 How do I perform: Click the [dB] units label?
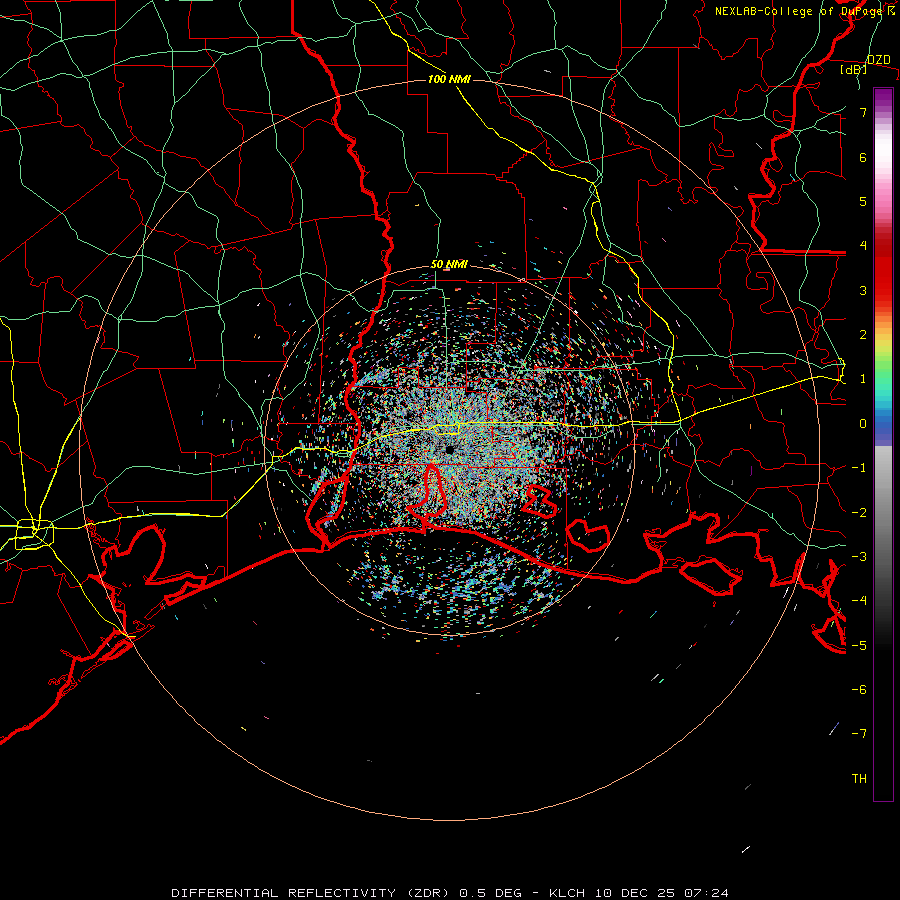click(854, 70)
